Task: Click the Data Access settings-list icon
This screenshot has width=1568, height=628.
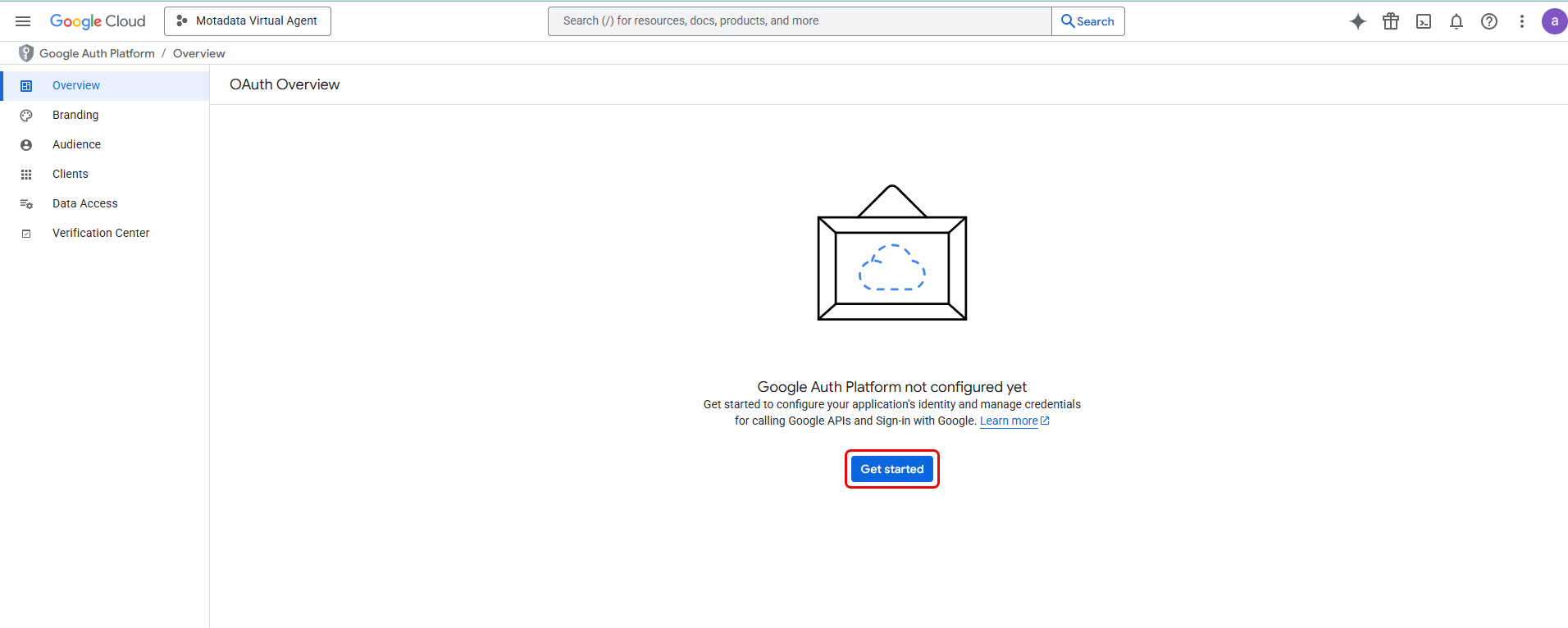Action: point(26,204)
